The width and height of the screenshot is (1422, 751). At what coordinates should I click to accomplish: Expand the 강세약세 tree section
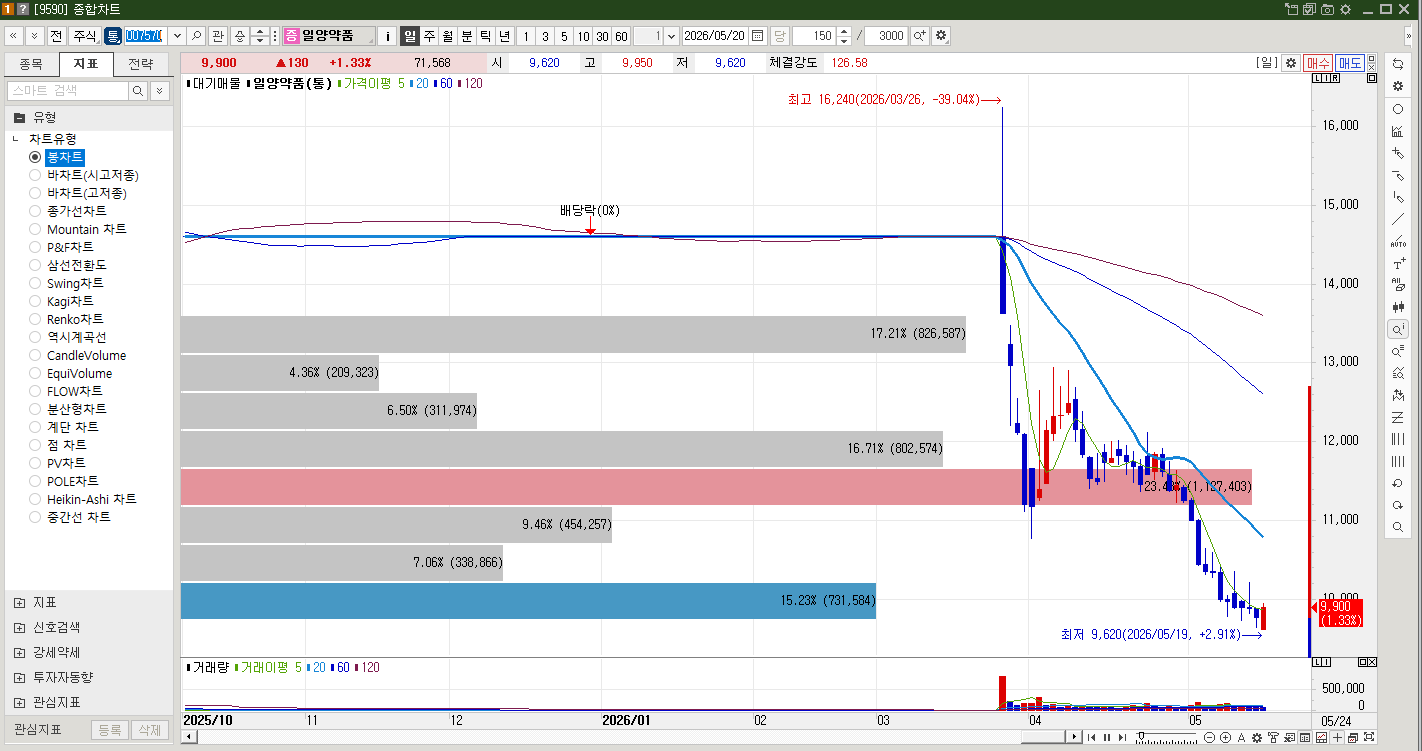coord(19,653)
